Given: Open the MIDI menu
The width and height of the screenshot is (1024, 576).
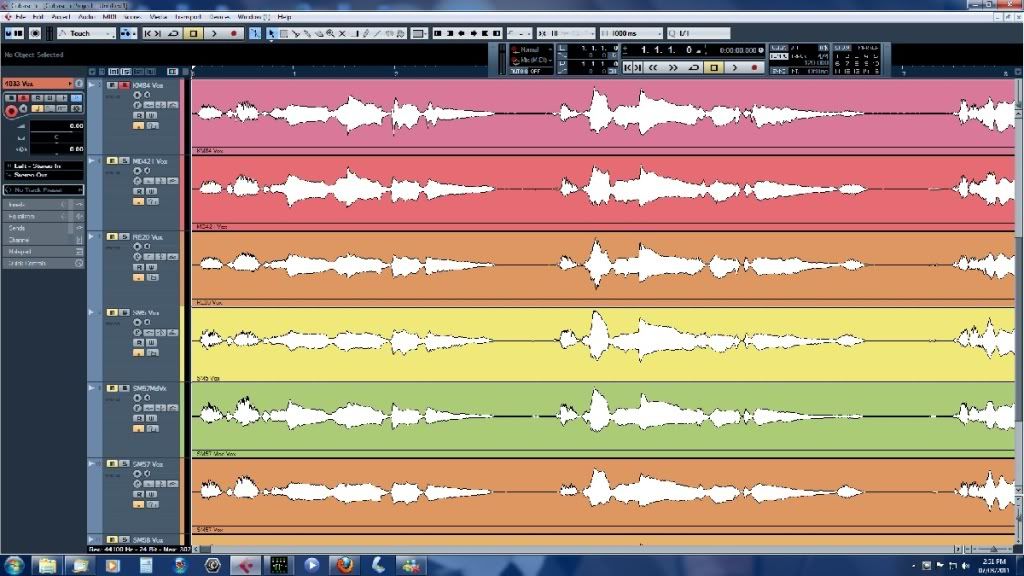Looking at the screenshot, I should pos(110,17).
